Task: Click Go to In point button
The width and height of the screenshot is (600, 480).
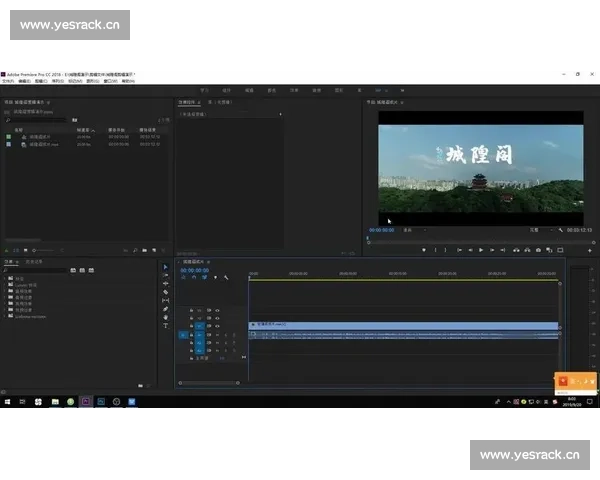Action: click(459, 250)
